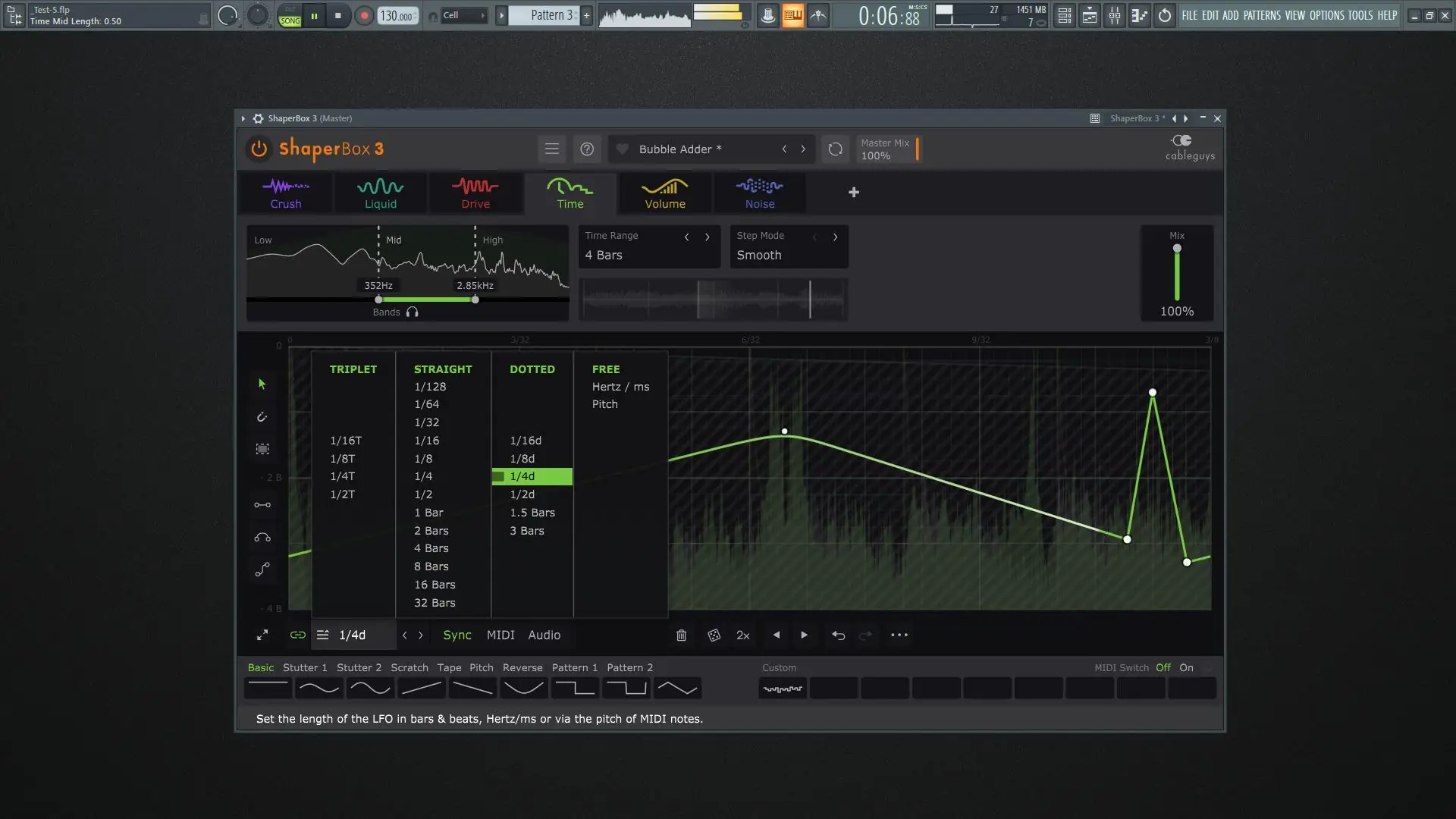Add a new shaper with plus icon
The height and width of the screenshot is (819, 1456).
pyautogui.click(x=854, y=193)
